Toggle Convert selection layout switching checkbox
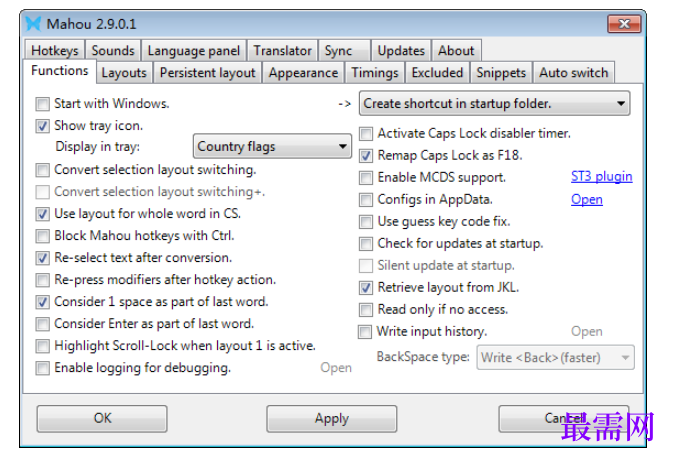The width and height of the screenshot is (673, 458). (42, 170)
